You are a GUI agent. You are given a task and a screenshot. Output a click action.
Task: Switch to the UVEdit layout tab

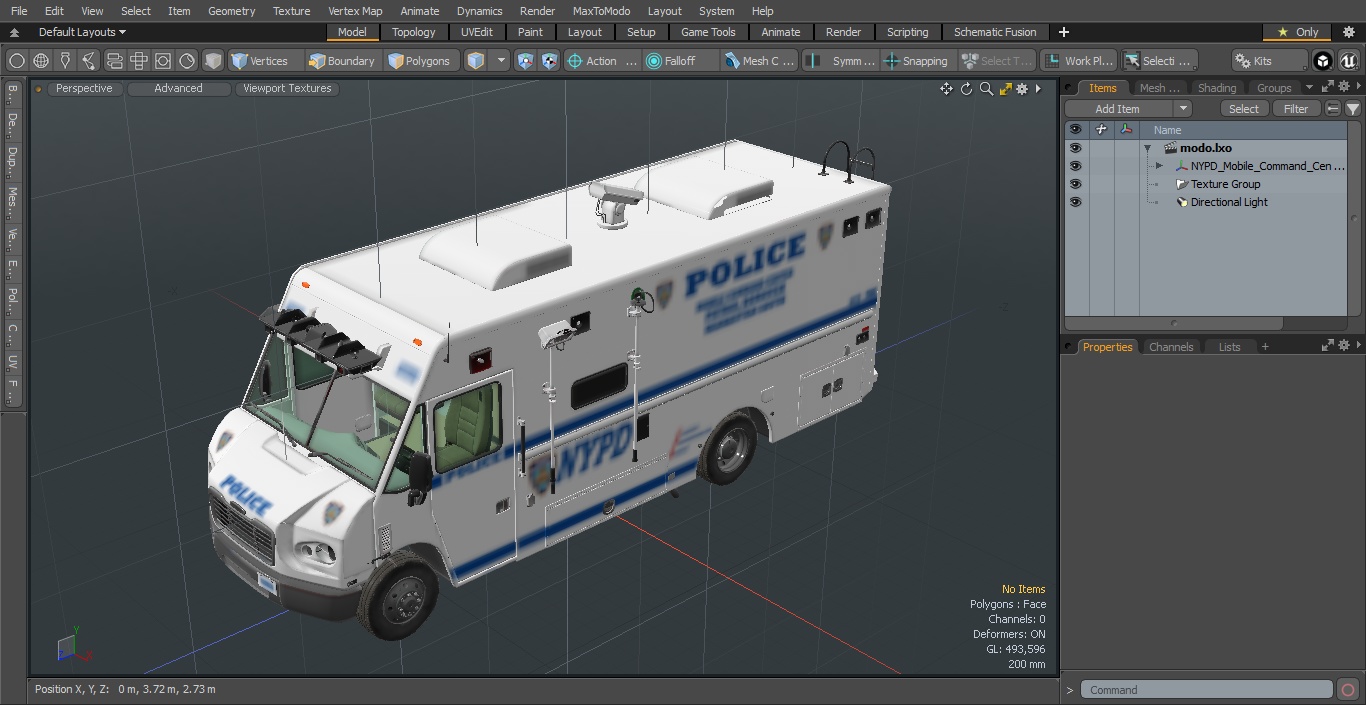(x=477, y=32)
